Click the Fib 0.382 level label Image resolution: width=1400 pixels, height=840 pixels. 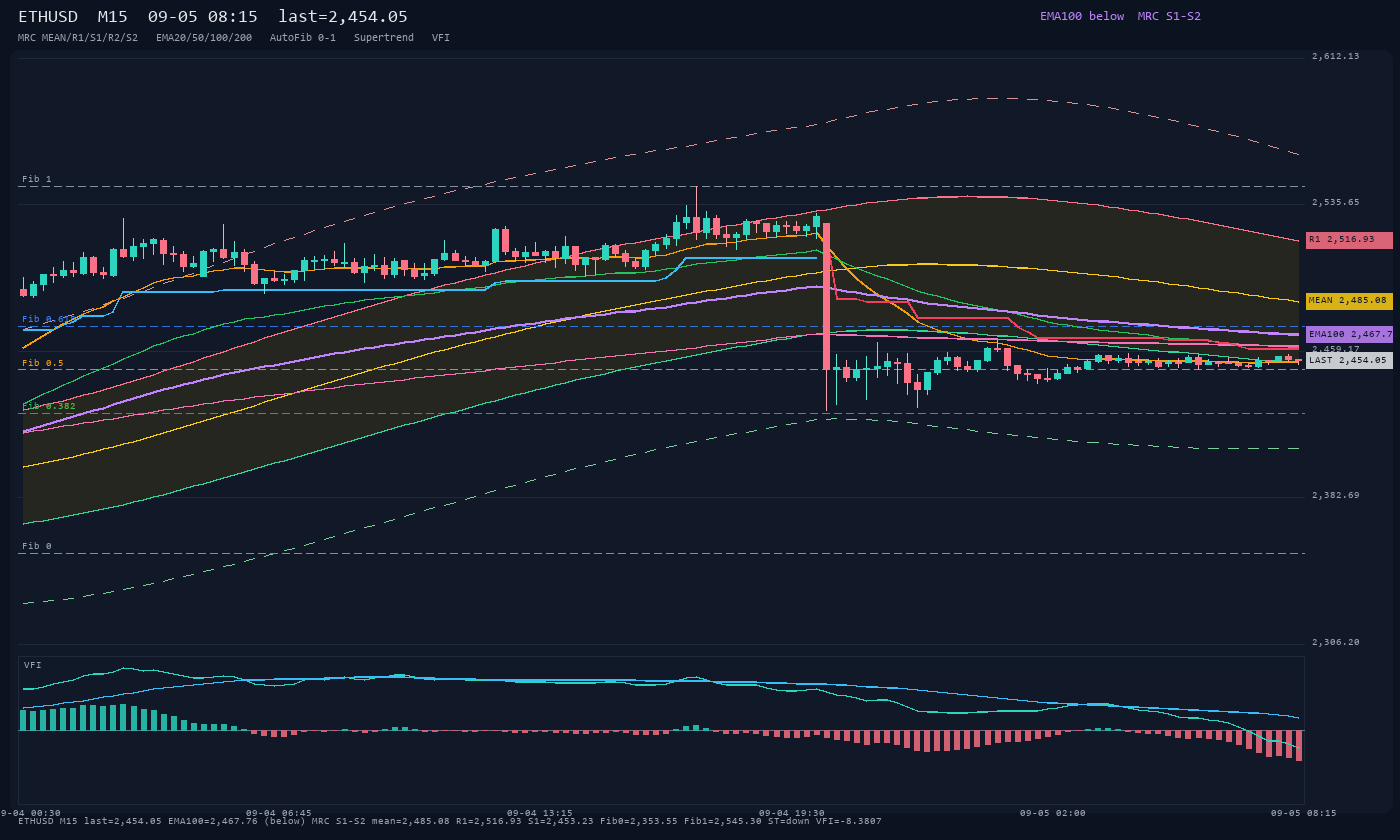[x=49, y=406]
